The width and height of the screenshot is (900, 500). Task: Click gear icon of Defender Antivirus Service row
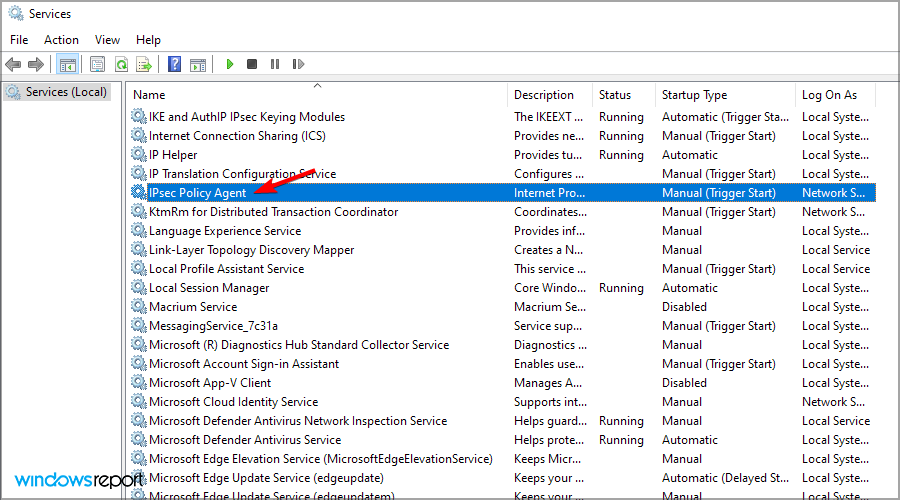click(138, 439)
